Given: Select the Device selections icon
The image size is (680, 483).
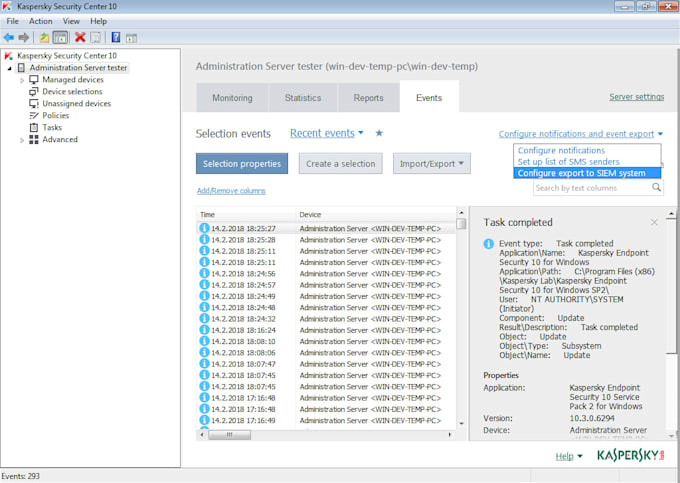Looking at the screenshot, I should 34,91.
